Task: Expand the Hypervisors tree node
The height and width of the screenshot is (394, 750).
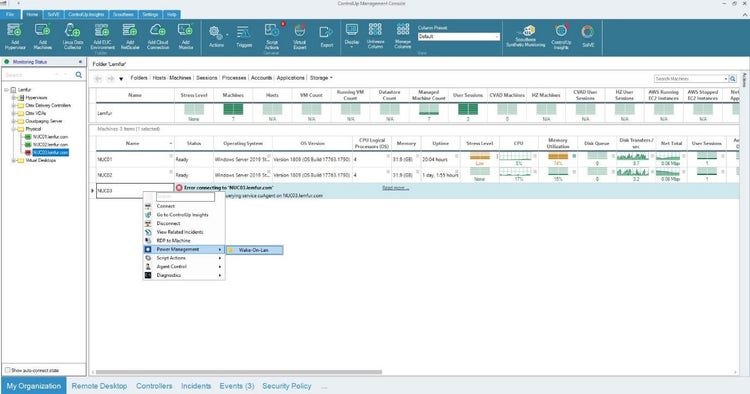Action: click(13, 98)
